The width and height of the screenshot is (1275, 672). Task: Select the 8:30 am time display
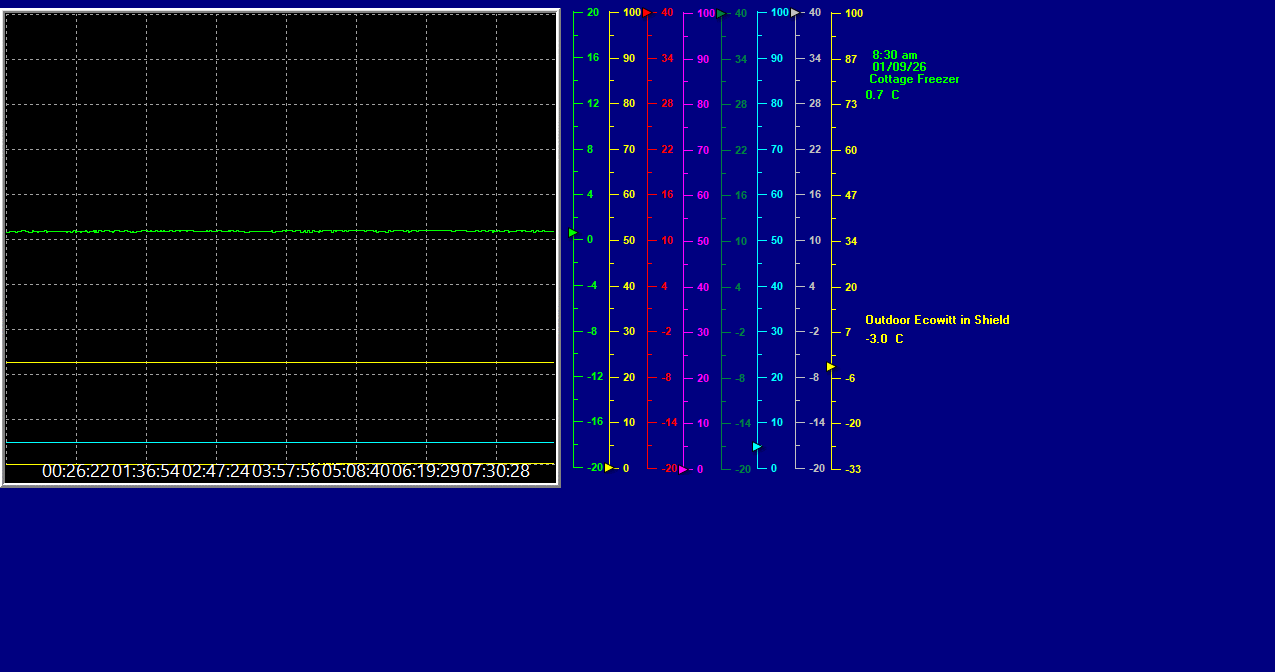[x=894, y=55]
